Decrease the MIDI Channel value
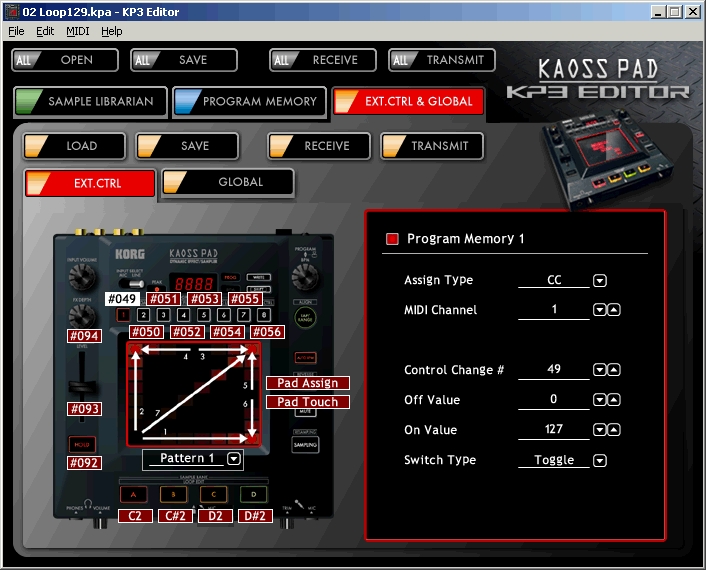 click(599, 310)
